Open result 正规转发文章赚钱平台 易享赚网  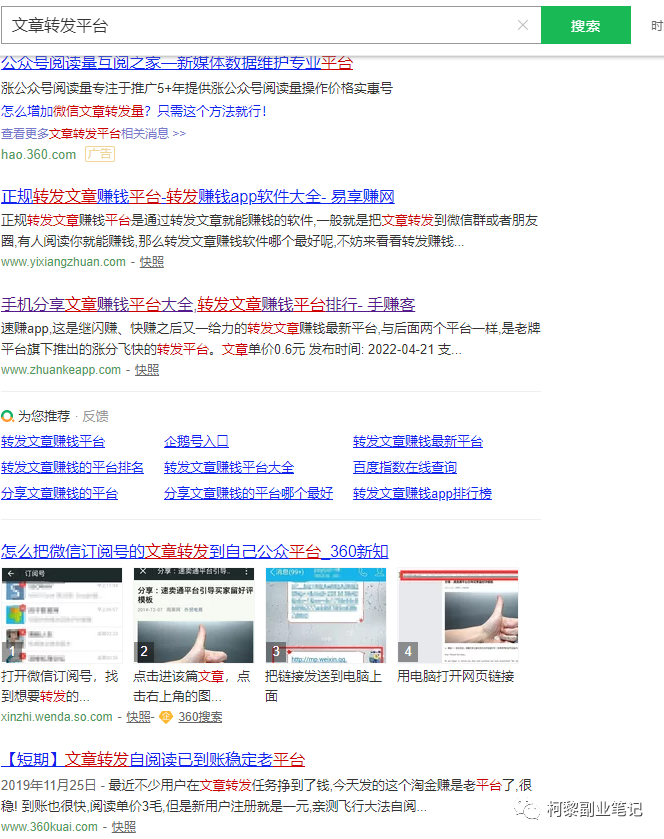point(198,196)
